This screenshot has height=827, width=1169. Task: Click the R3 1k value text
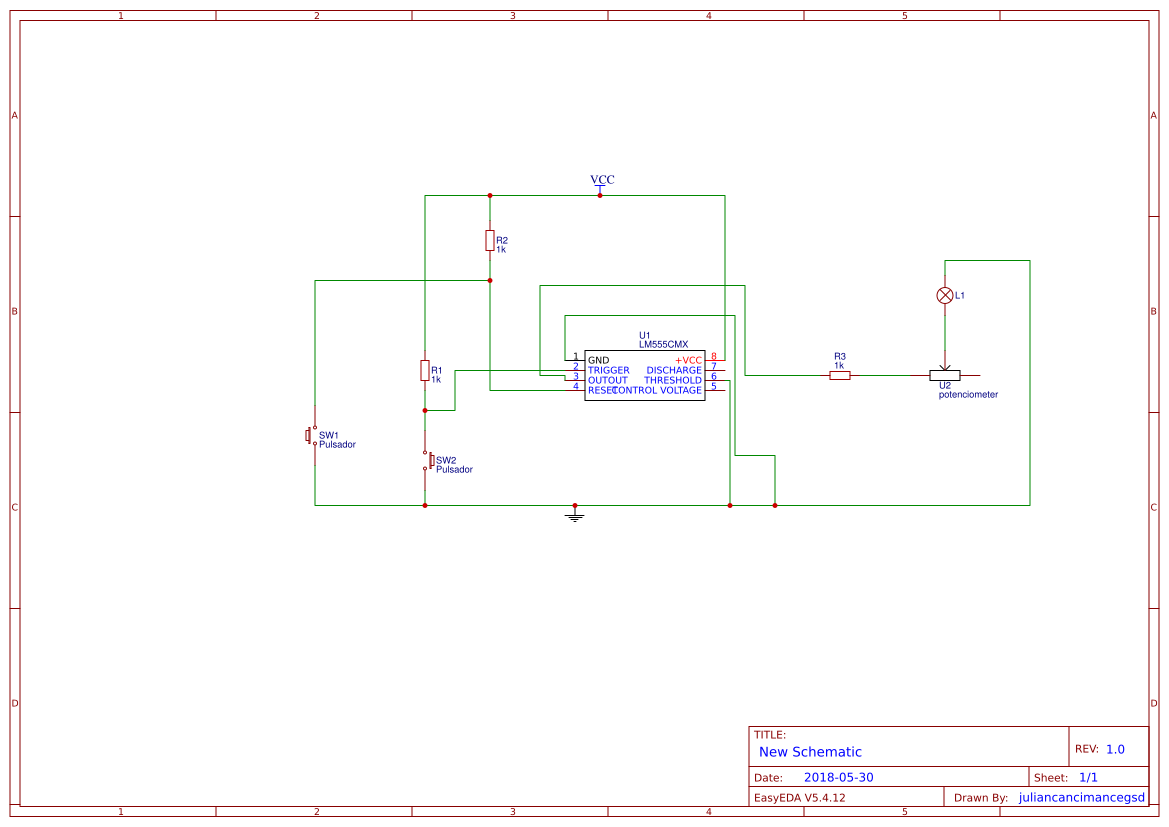839,366
